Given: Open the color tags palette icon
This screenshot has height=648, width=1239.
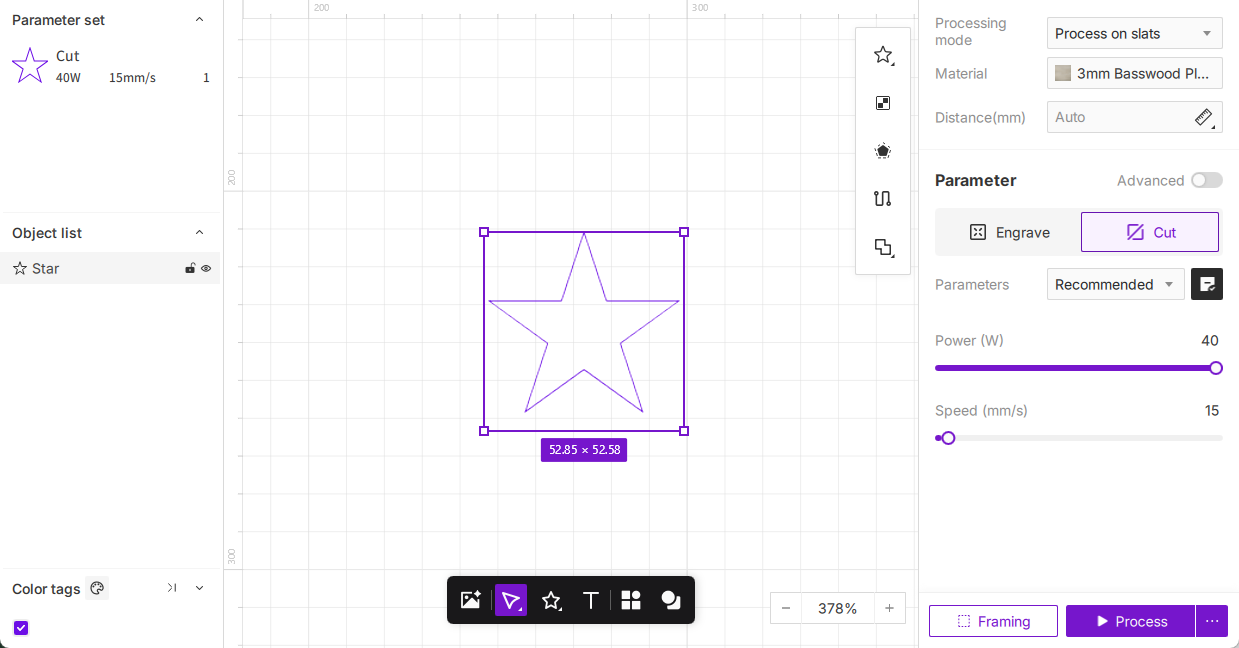Looking at the screenshot, I should [x=97, y=589].
